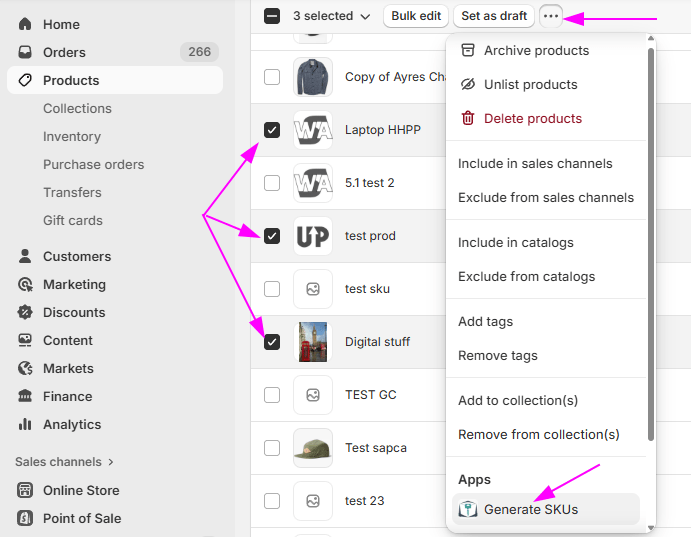Toggle the three-dot more actions menu
This screenshot has width=691, height=537.
(x=551, y=16)
